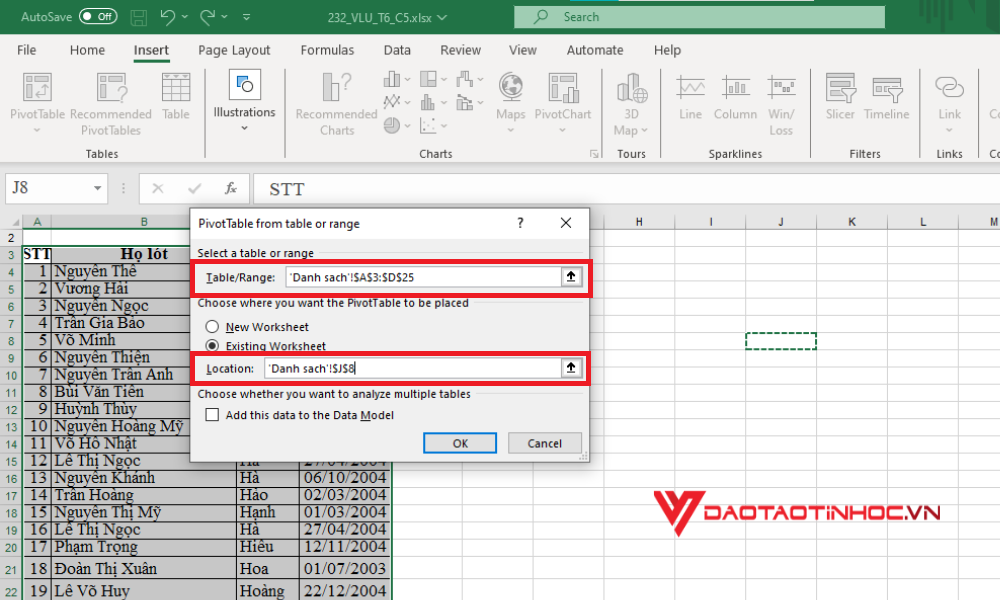Click inside the Location input field

(410, 369)
